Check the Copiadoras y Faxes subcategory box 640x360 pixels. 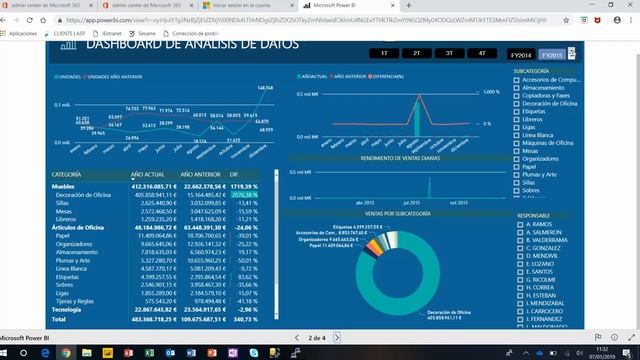click(517, 96)
